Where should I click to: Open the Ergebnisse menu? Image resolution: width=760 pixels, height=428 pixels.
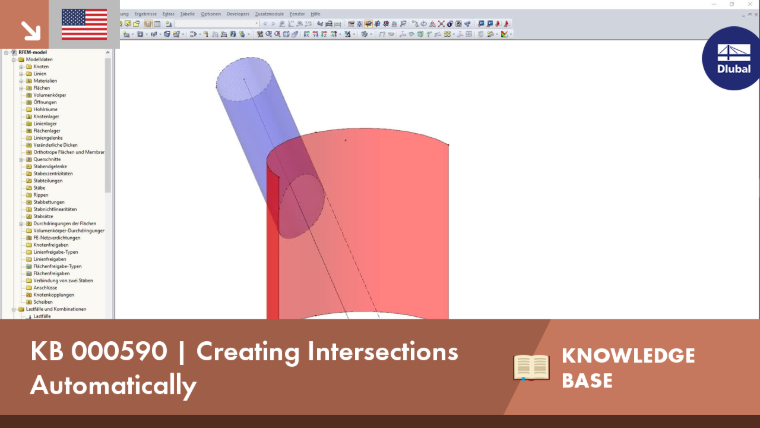[145, 14]
